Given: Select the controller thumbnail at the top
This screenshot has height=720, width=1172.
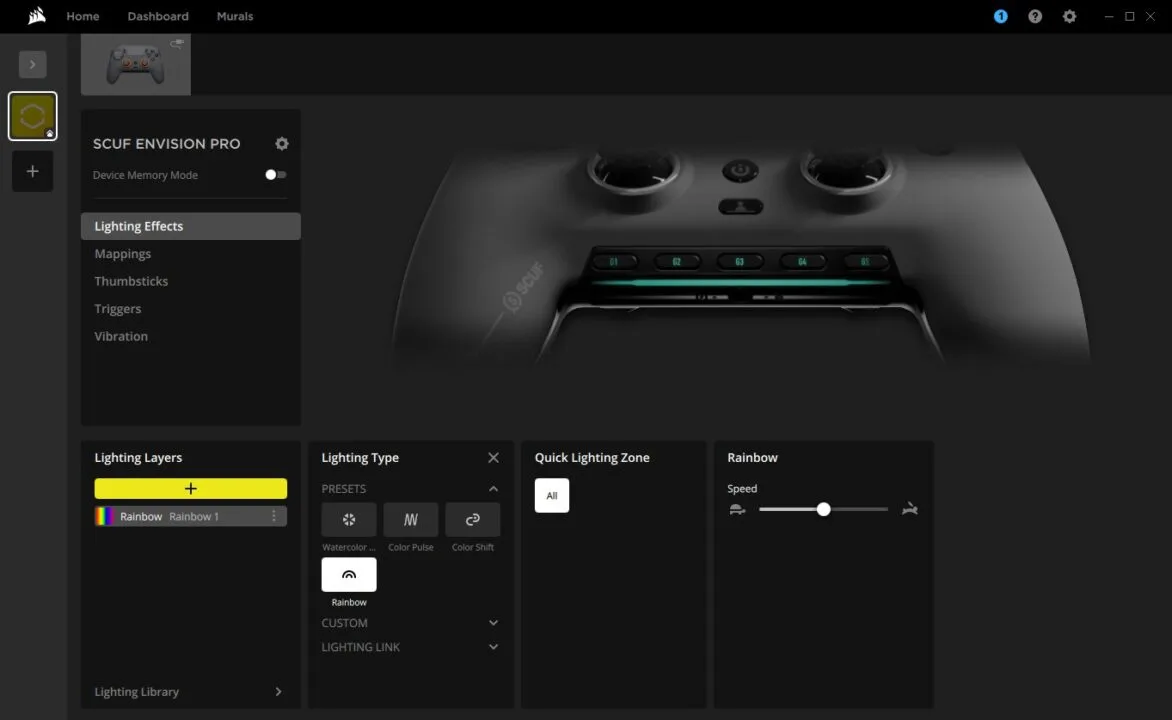Looking at the screenshot, I should (x=135, y=63).
